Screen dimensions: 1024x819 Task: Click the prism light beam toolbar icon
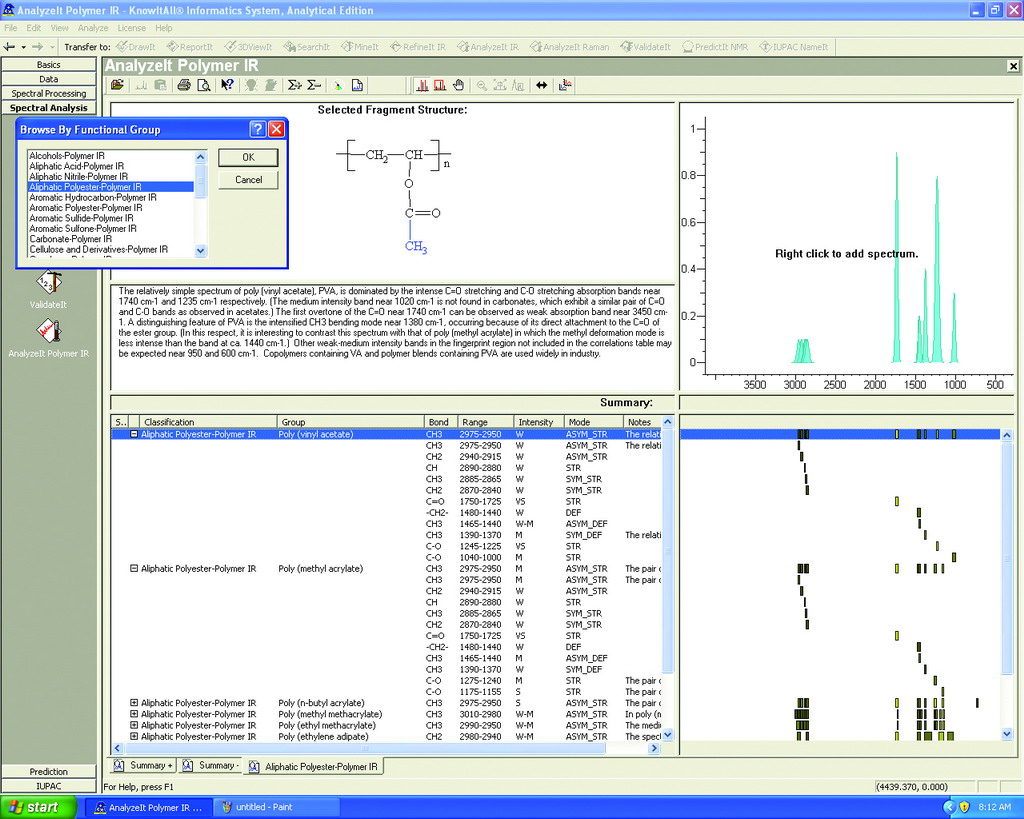coord(338,85)
